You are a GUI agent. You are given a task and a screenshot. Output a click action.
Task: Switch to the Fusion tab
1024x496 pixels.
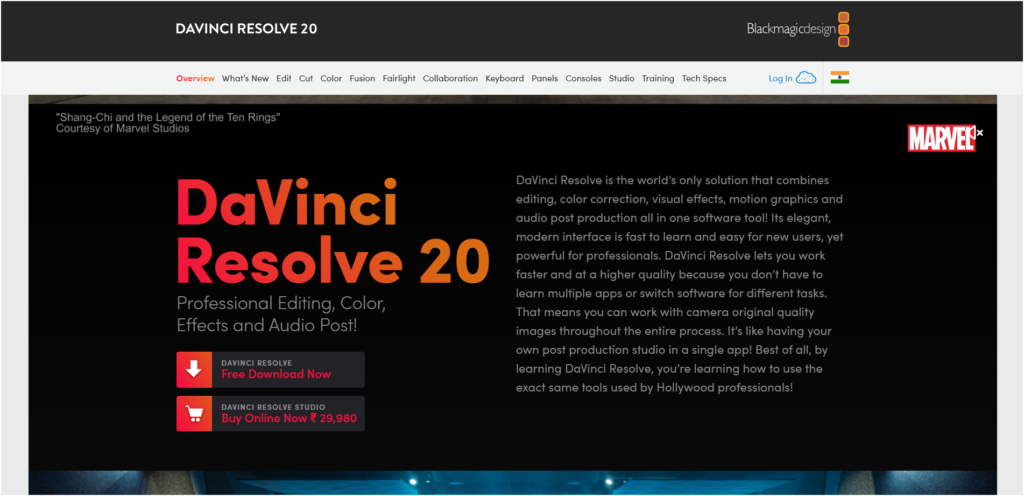click(362, 78)
